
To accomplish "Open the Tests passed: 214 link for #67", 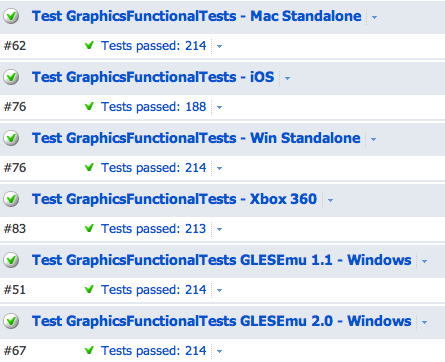I will coord(154,351).
